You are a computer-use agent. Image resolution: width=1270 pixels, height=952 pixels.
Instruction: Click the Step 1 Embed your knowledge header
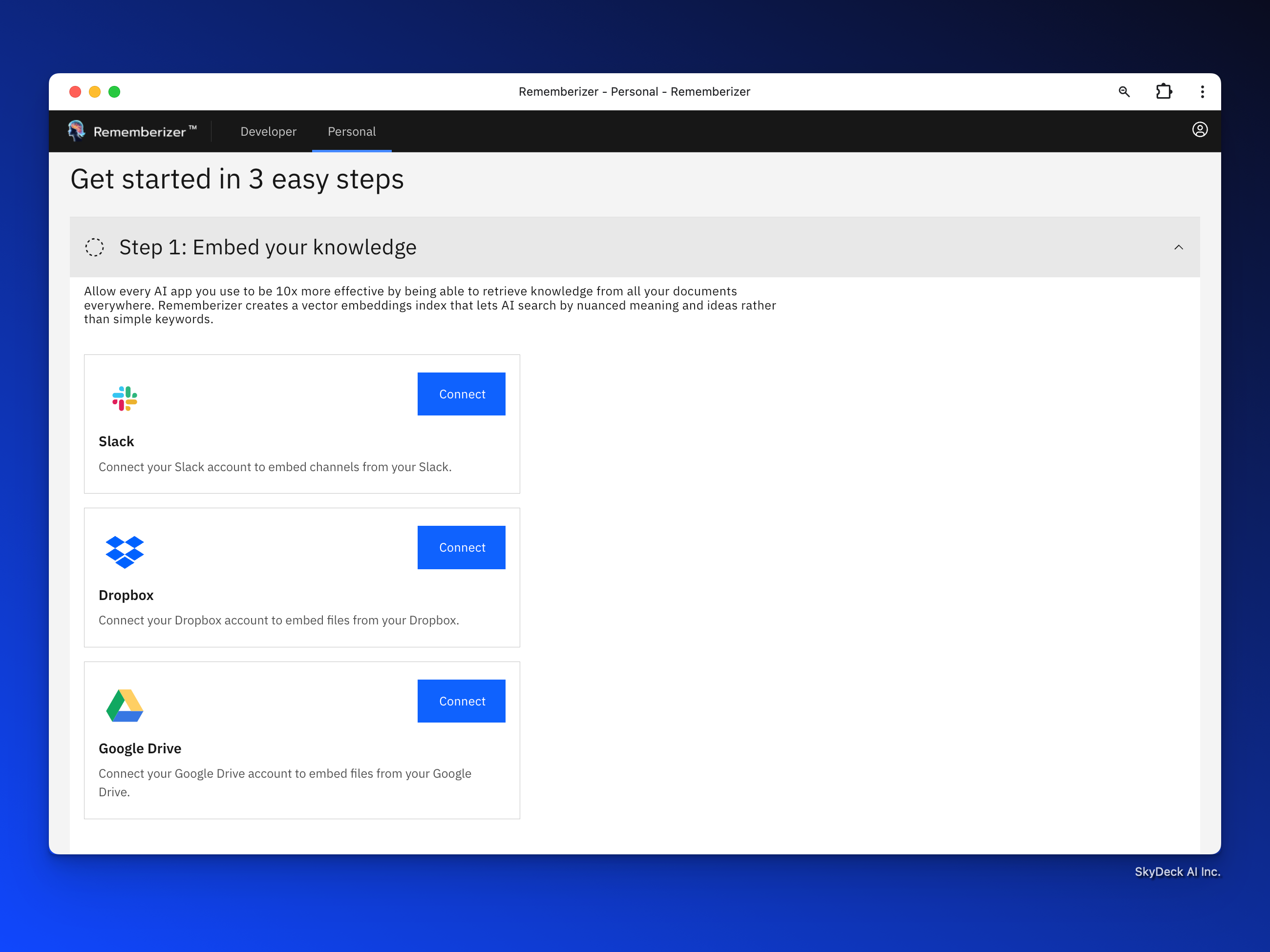268,248
